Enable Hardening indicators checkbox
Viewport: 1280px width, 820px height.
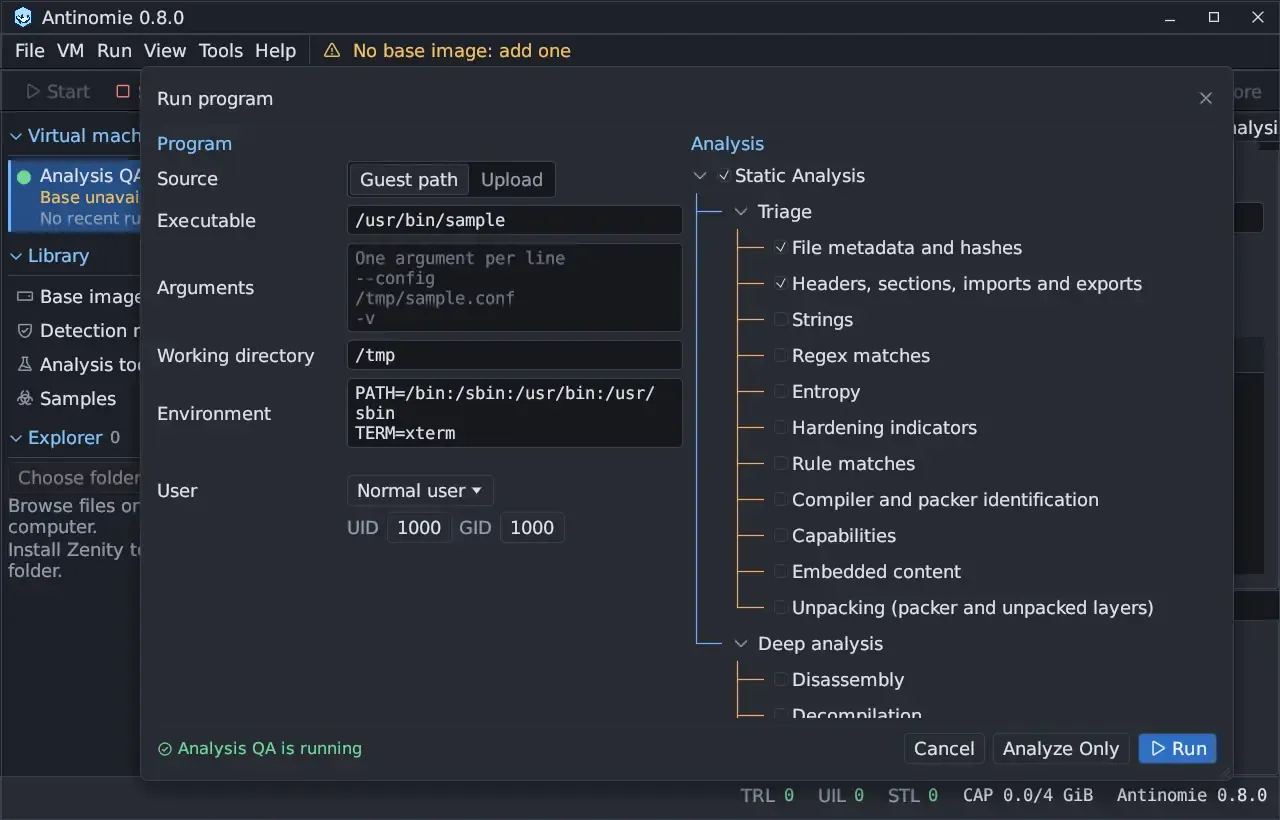point(781,428)
